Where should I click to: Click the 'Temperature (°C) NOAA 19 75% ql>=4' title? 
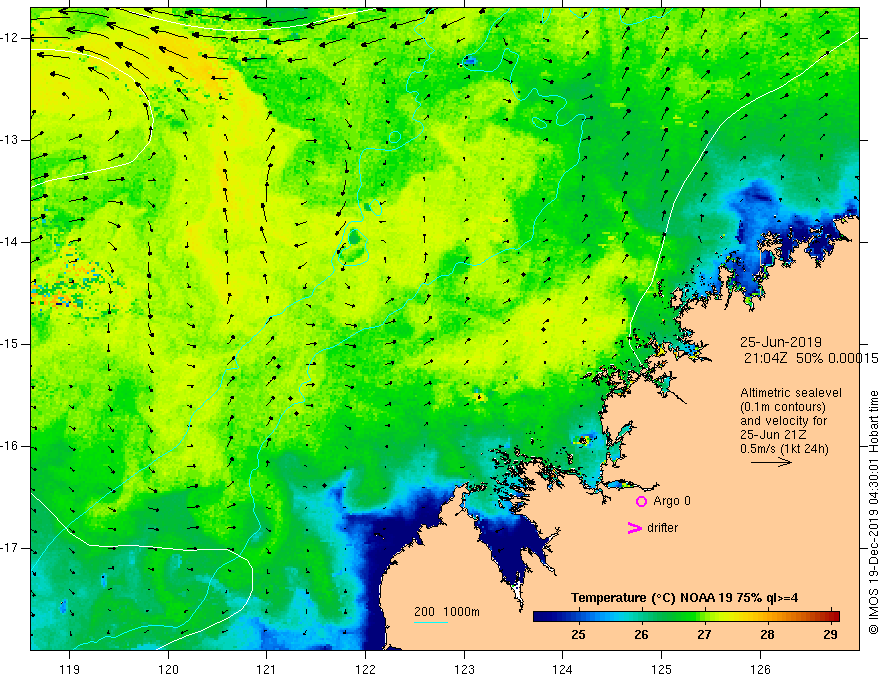click(684, 598)
